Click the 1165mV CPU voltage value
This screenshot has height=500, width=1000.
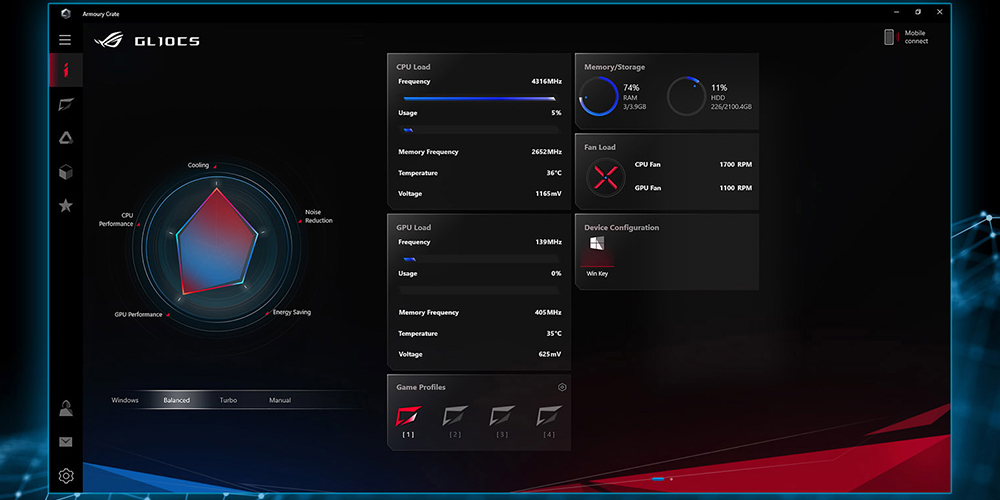click(548, 193)
